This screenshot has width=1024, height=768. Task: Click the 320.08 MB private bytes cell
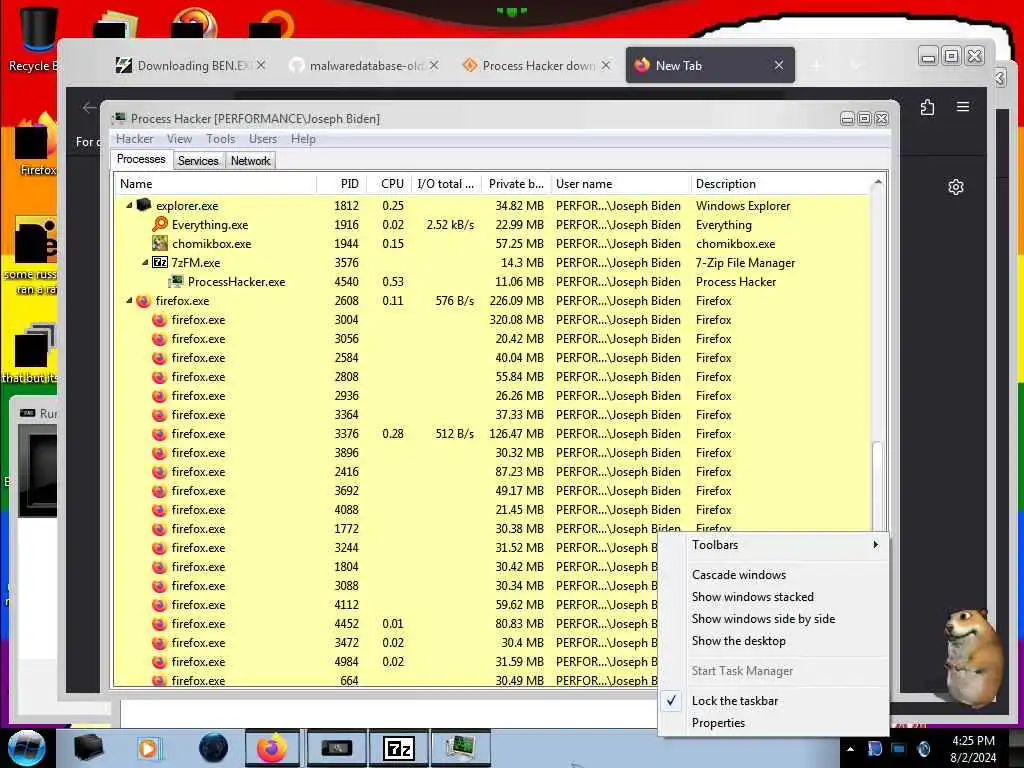point(517,320)
